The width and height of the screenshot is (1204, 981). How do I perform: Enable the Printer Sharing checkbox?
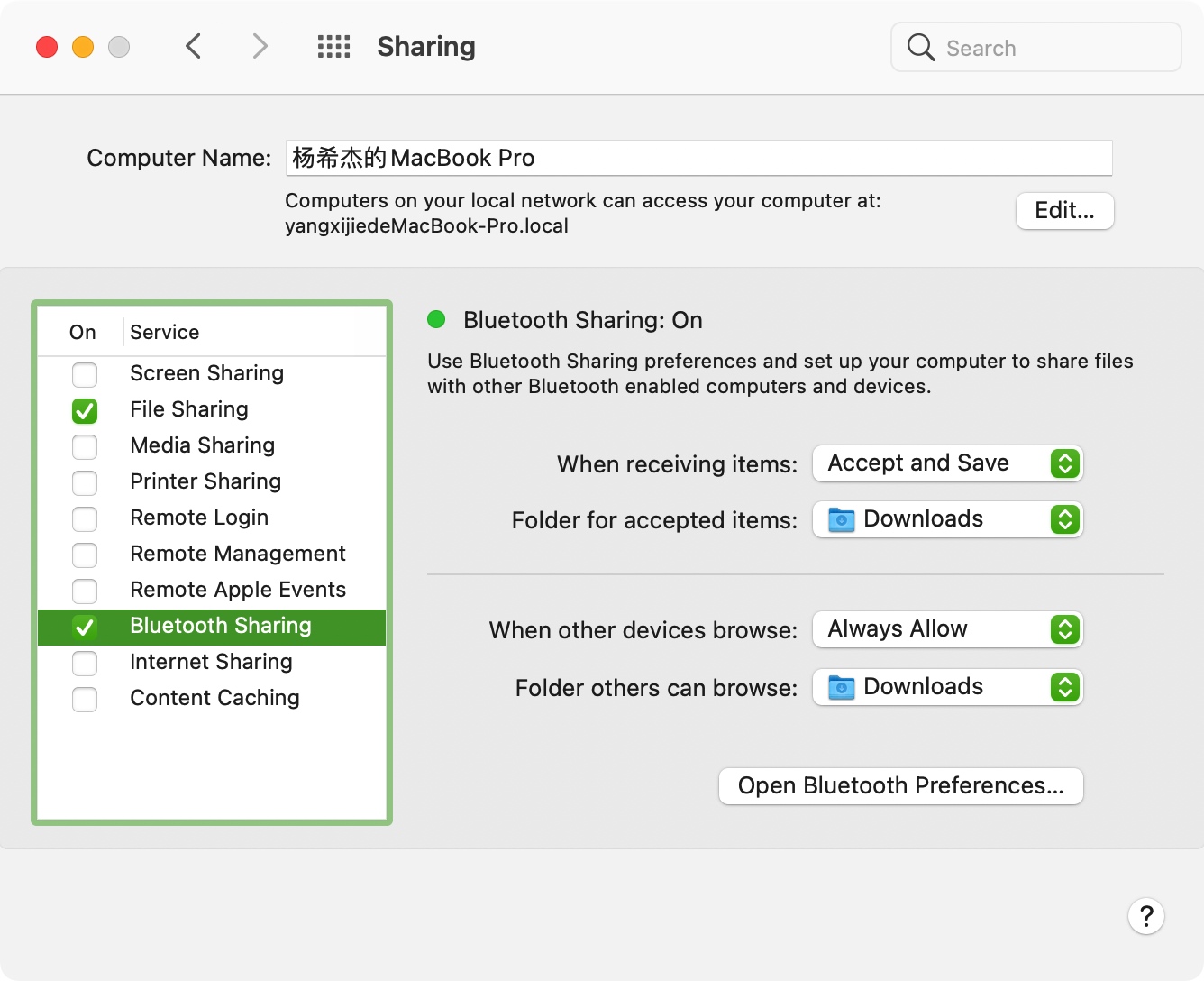(85, 482)
